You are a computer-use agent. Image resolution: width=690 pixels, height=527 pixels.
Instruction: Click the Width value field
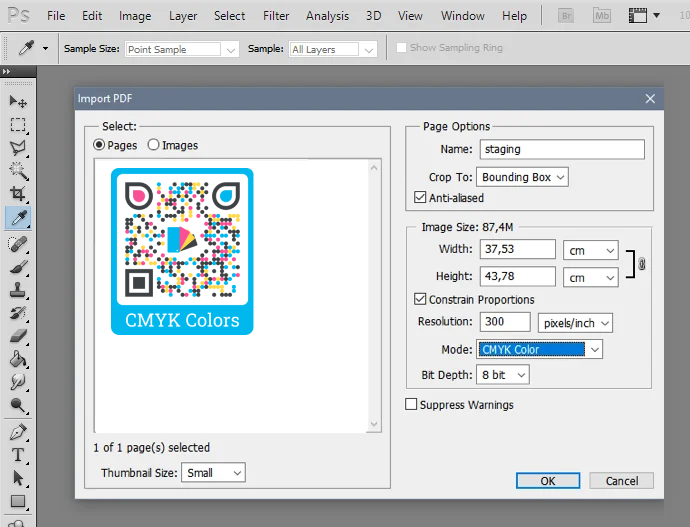pyautogui.click(x=518, y=249)
